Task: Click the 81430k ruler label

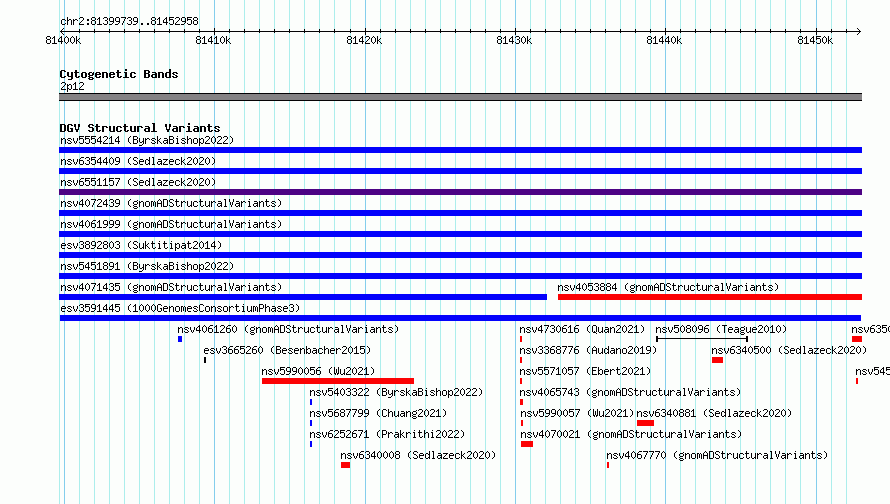Action: point(514,40)
